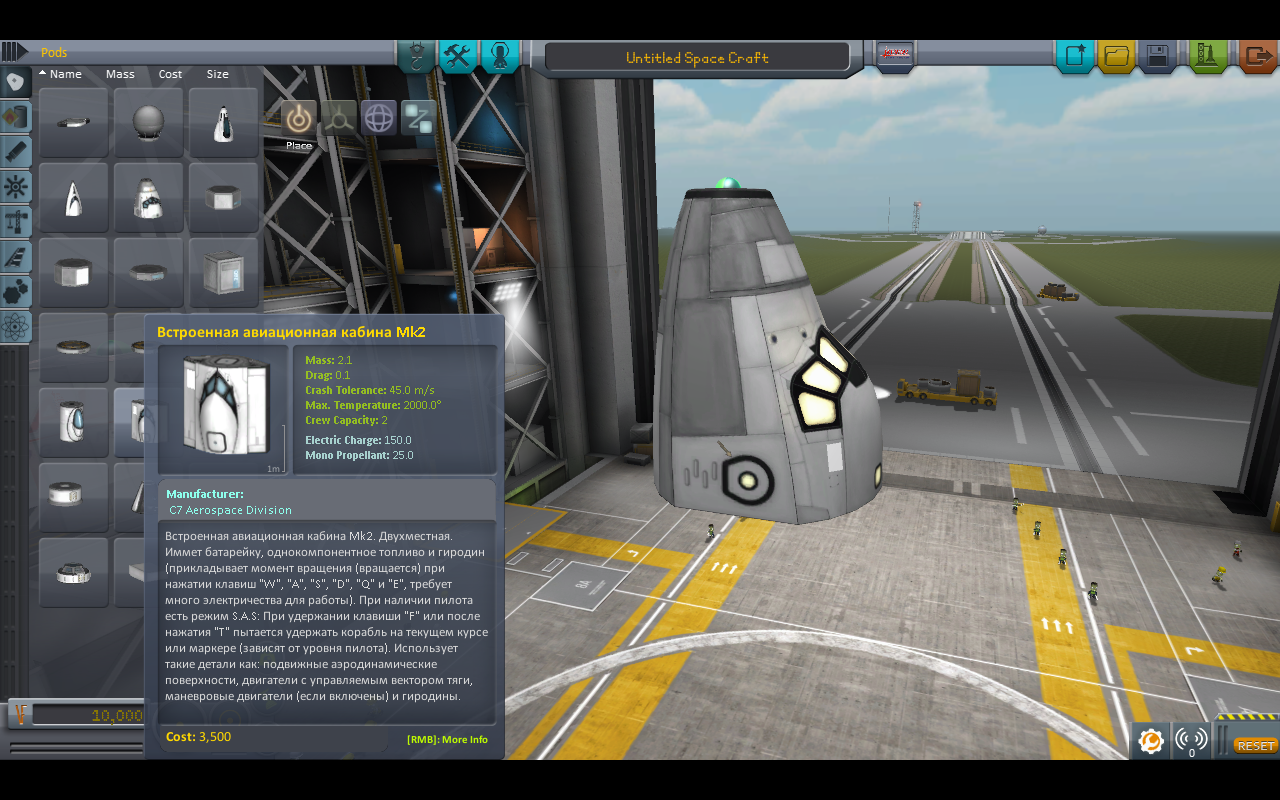Image resolution: width=1280 pixels, height=800 pixels.
Task: Start a new craft via the new-file icon
Action: tap(1075, 56)
